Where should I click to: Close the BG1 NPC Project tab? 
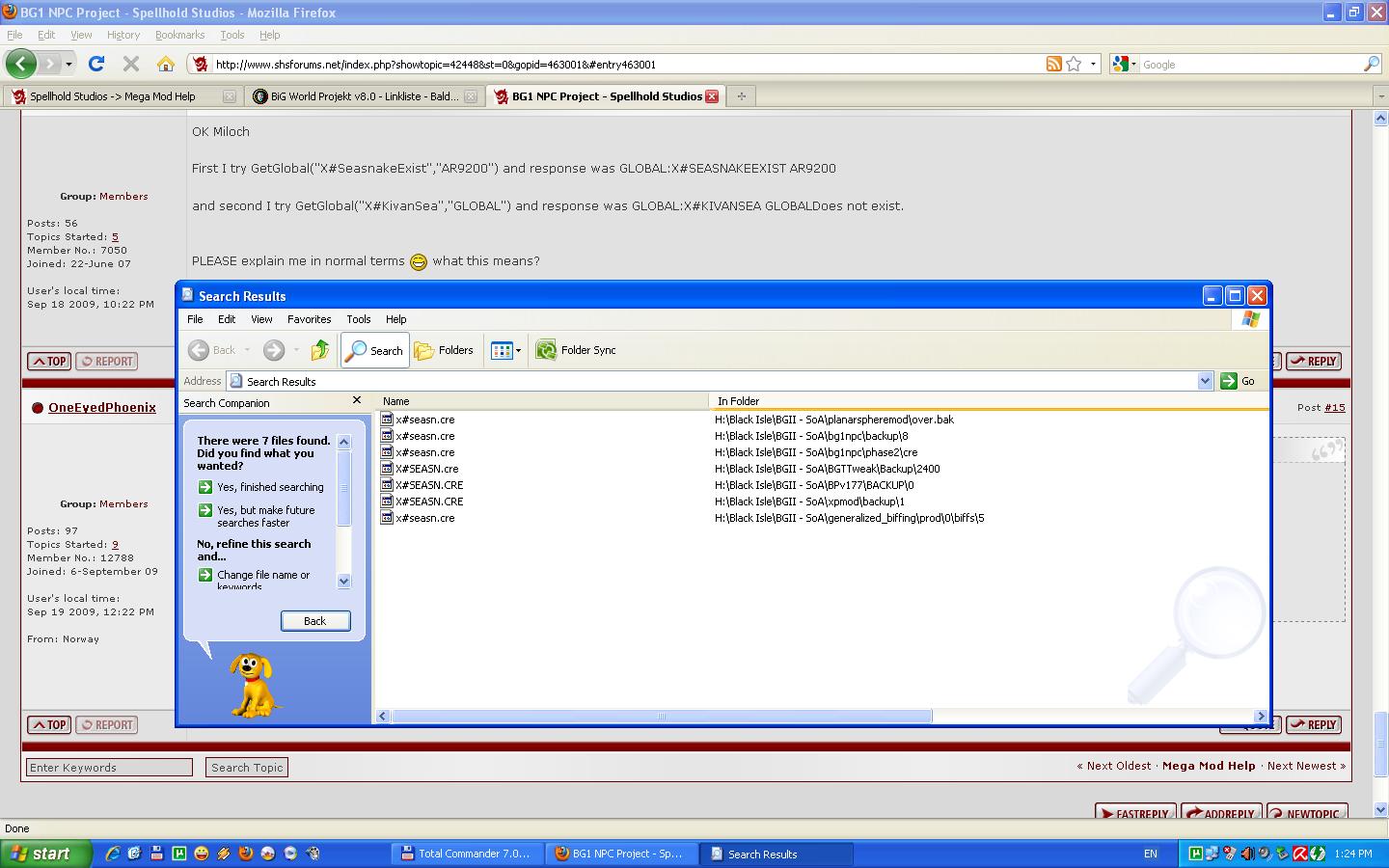(712, 95)
